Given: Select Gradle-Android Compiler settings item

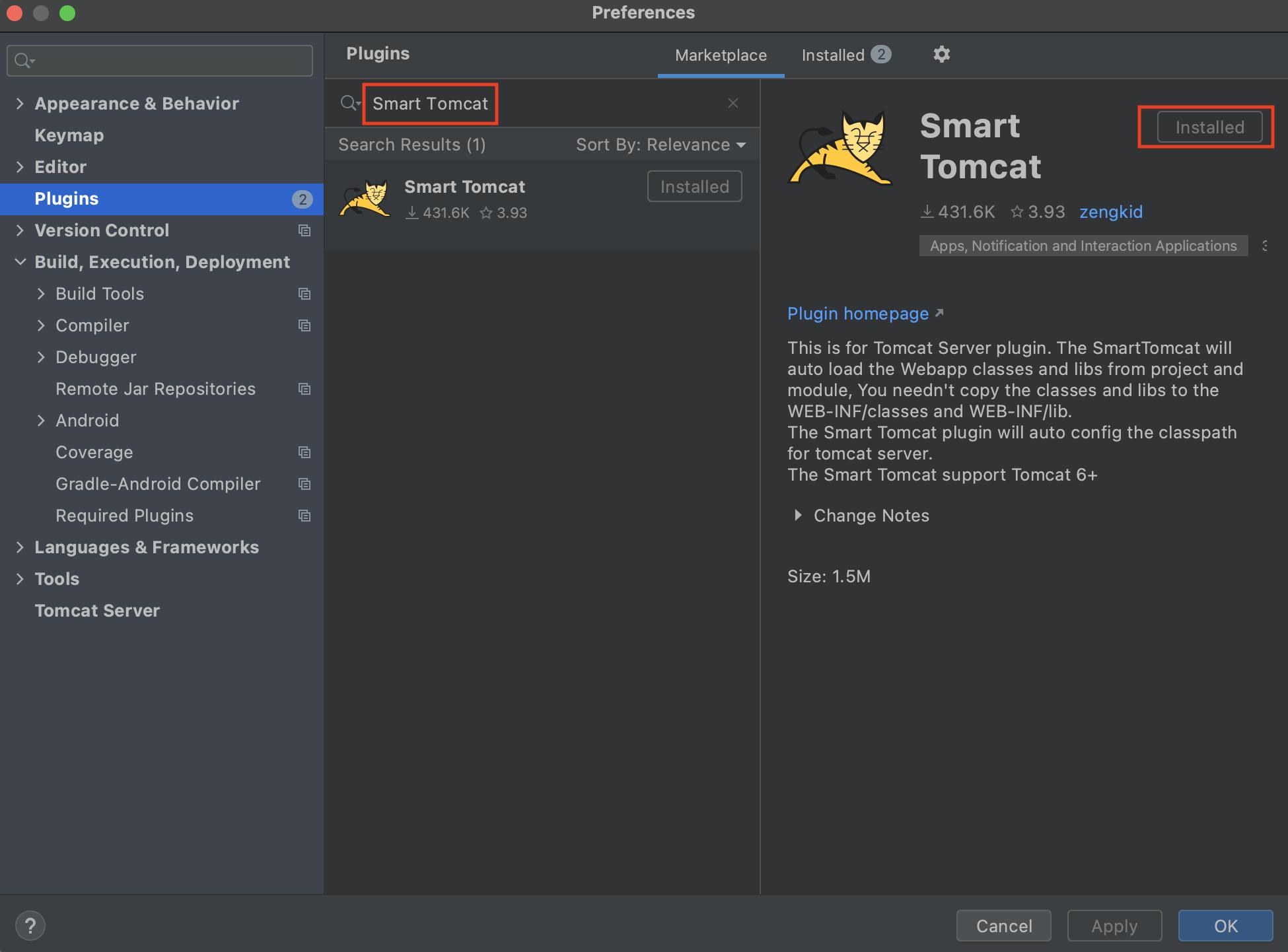Looking at the screenshot, I should [x=158, y=484].
